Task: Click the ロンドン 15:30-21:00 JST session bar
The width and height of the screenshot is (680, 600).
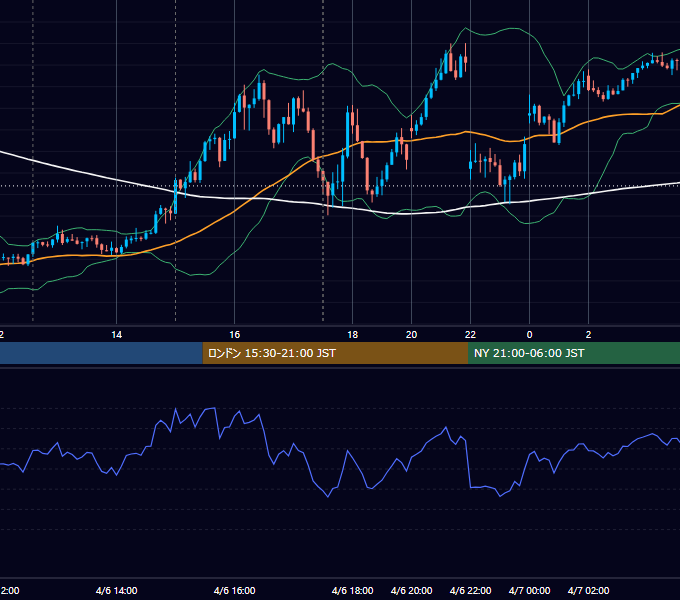Action: pos(335,353)
